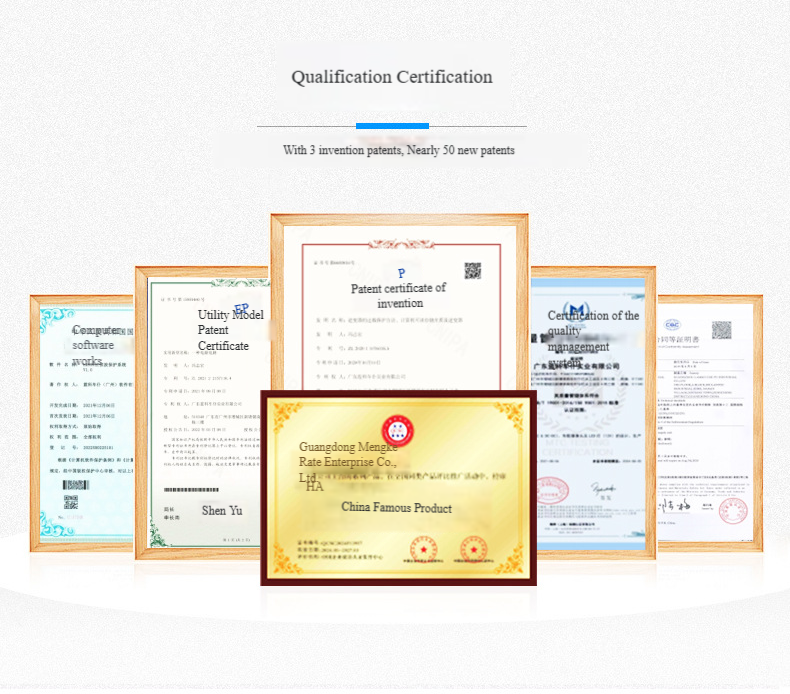Open the Computer software works certificate
Image resolution: width=790 pixels, height=694 pixels.
pos(82,420)
